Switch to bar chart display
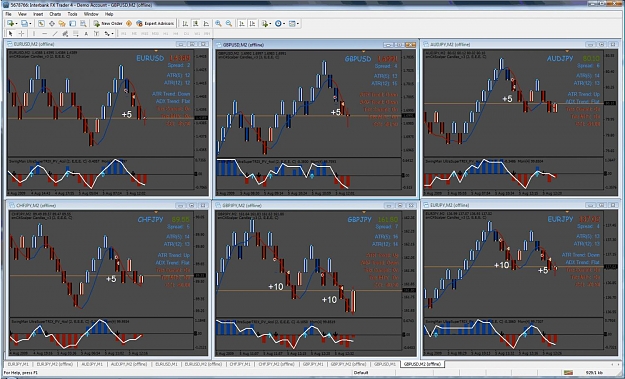The width and height of the screenshot is (625, 379). point(185,24)
